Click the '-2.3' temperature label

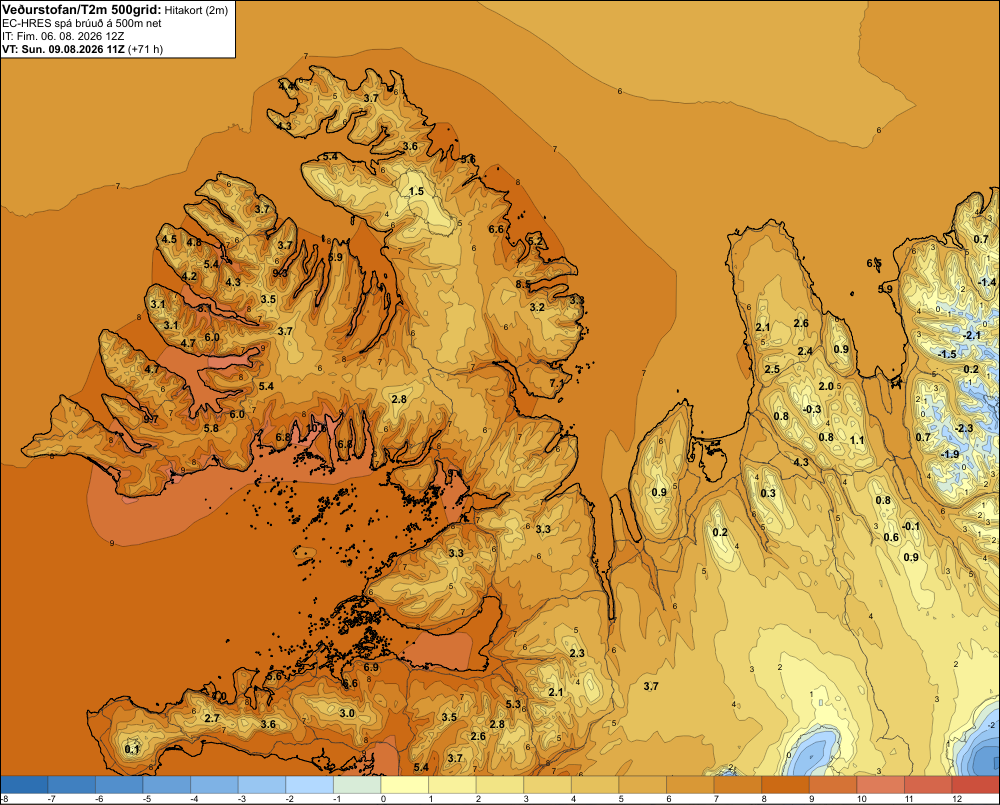964,428
